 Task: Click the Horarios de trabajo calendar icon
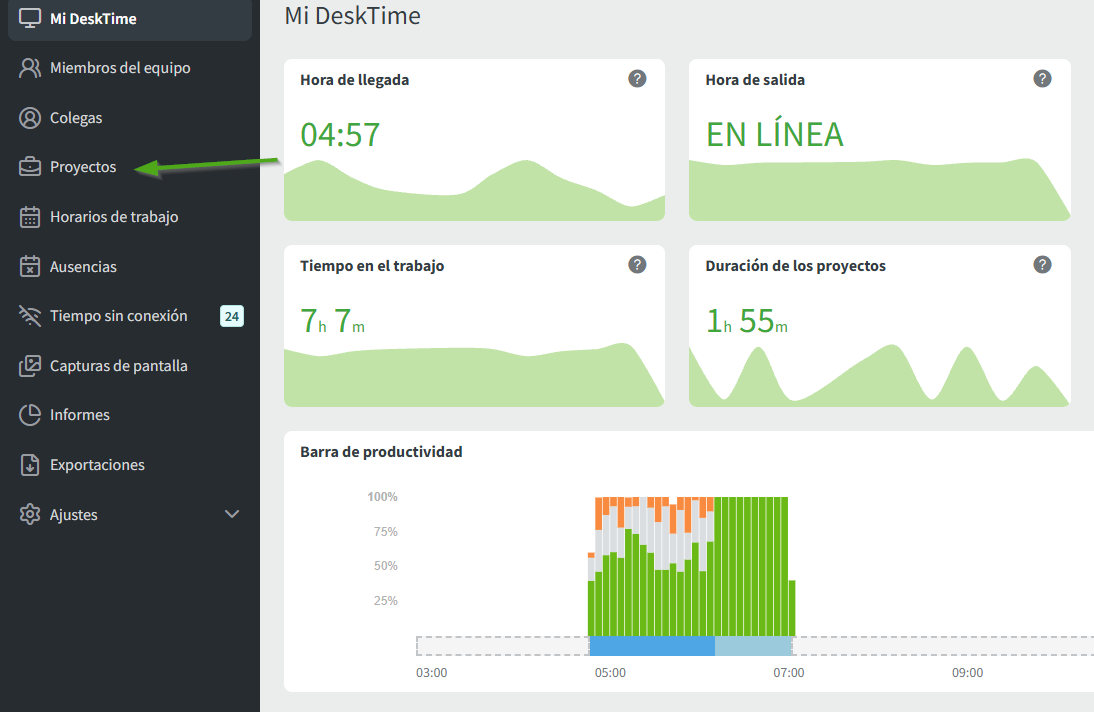pos(30,217)
